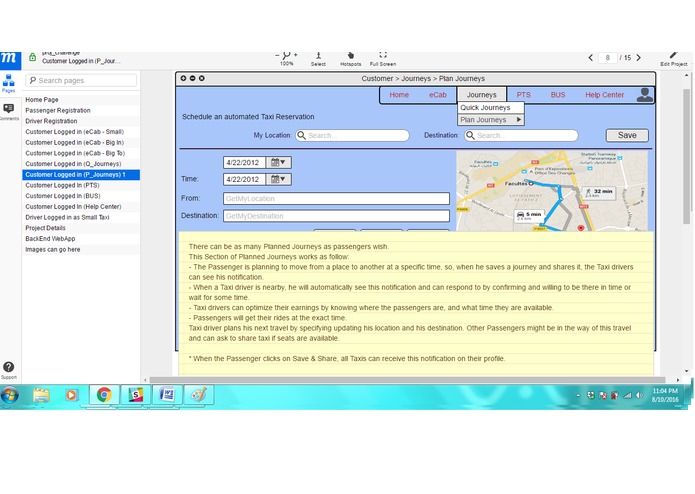The image size is (695, 494).
Task: Open Driver Logged in as Small Taxi page
Action: [x=81, y=217]
